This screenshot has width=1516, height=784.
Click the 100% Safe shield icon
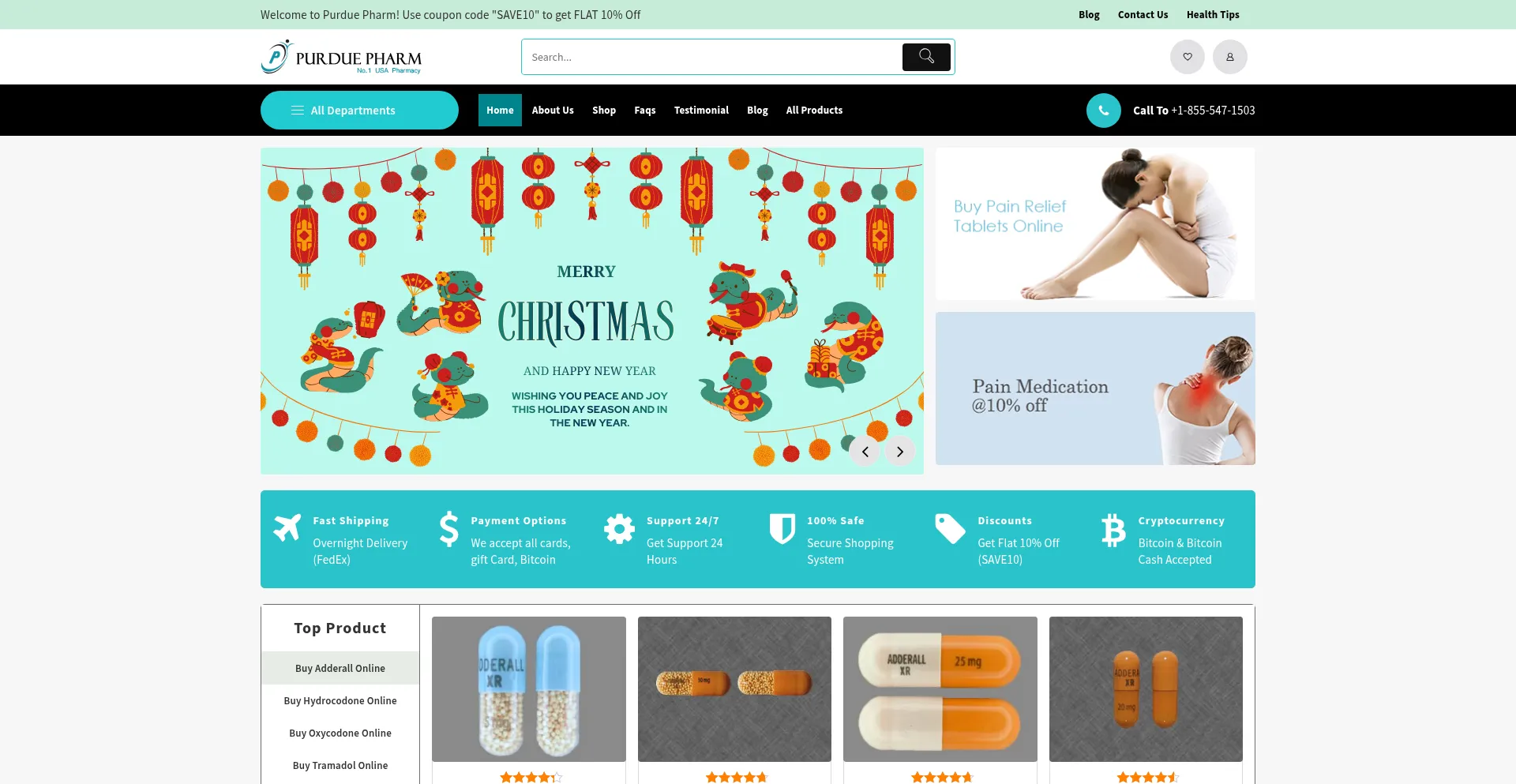pos(782,529)
